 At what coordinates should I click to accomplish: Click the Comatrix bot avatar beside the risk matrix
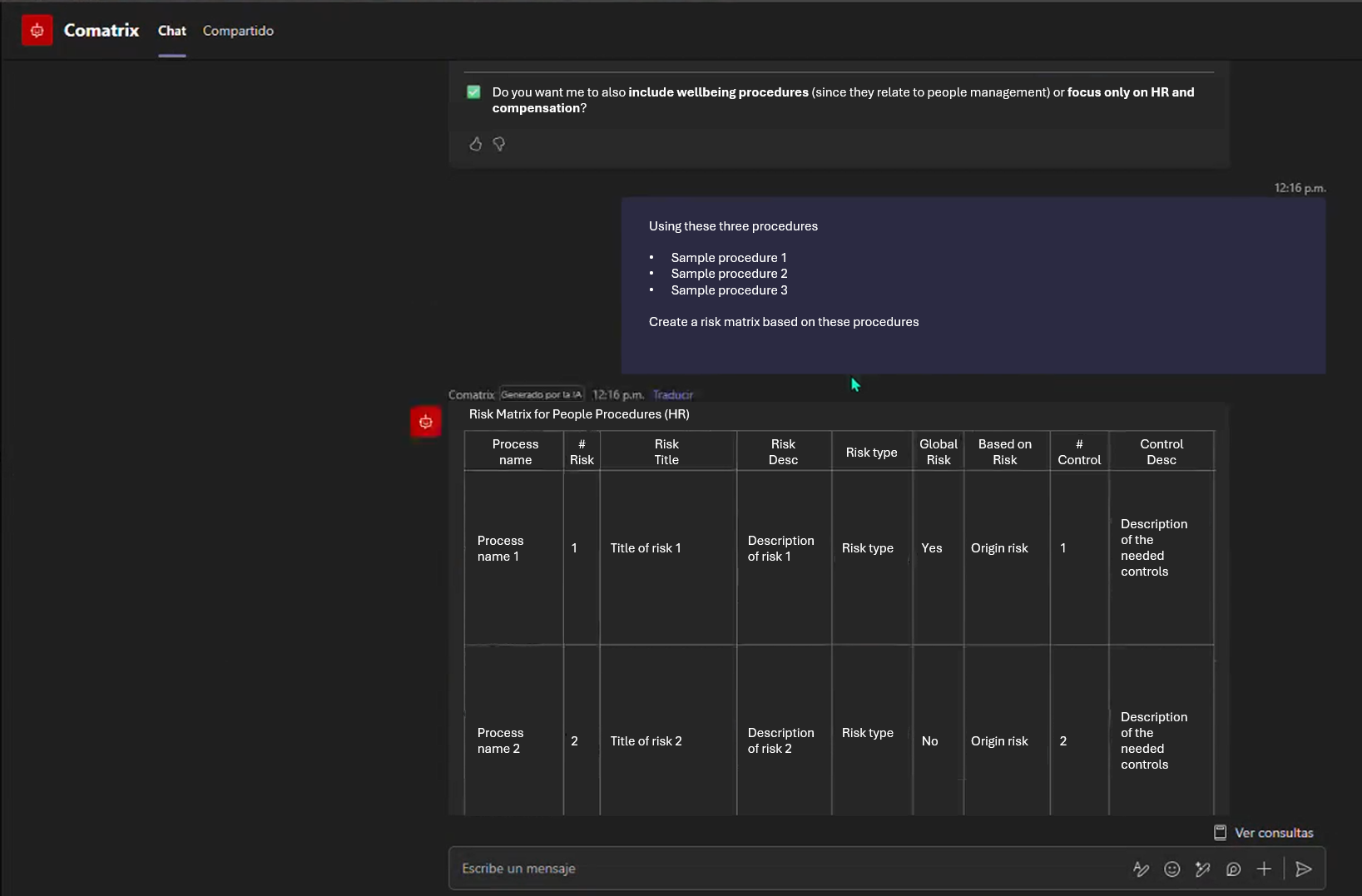pyautogui.click(x=426, y=422)
